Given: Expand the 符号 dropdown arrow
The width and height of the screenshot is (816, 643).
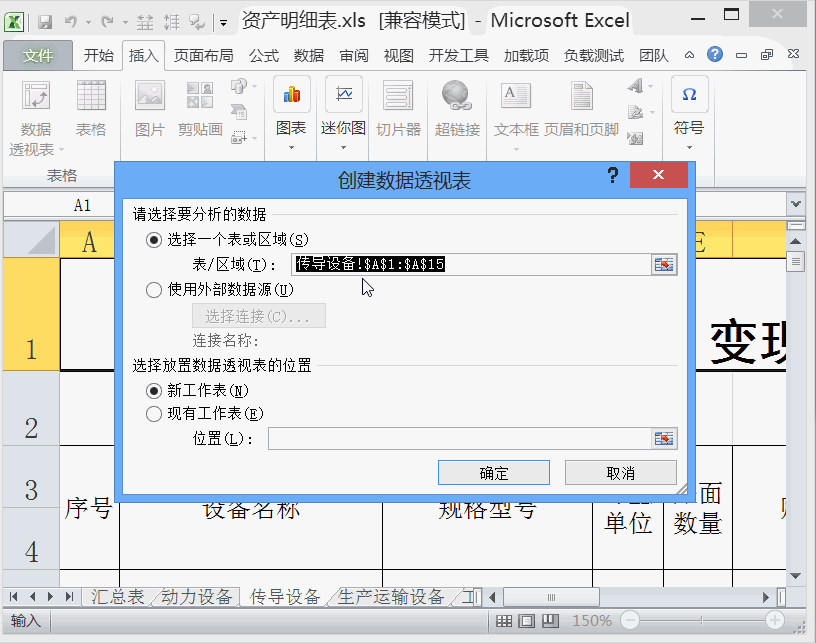Looking at the screenshot, I should pyautogui.click(x=690, y=148).
